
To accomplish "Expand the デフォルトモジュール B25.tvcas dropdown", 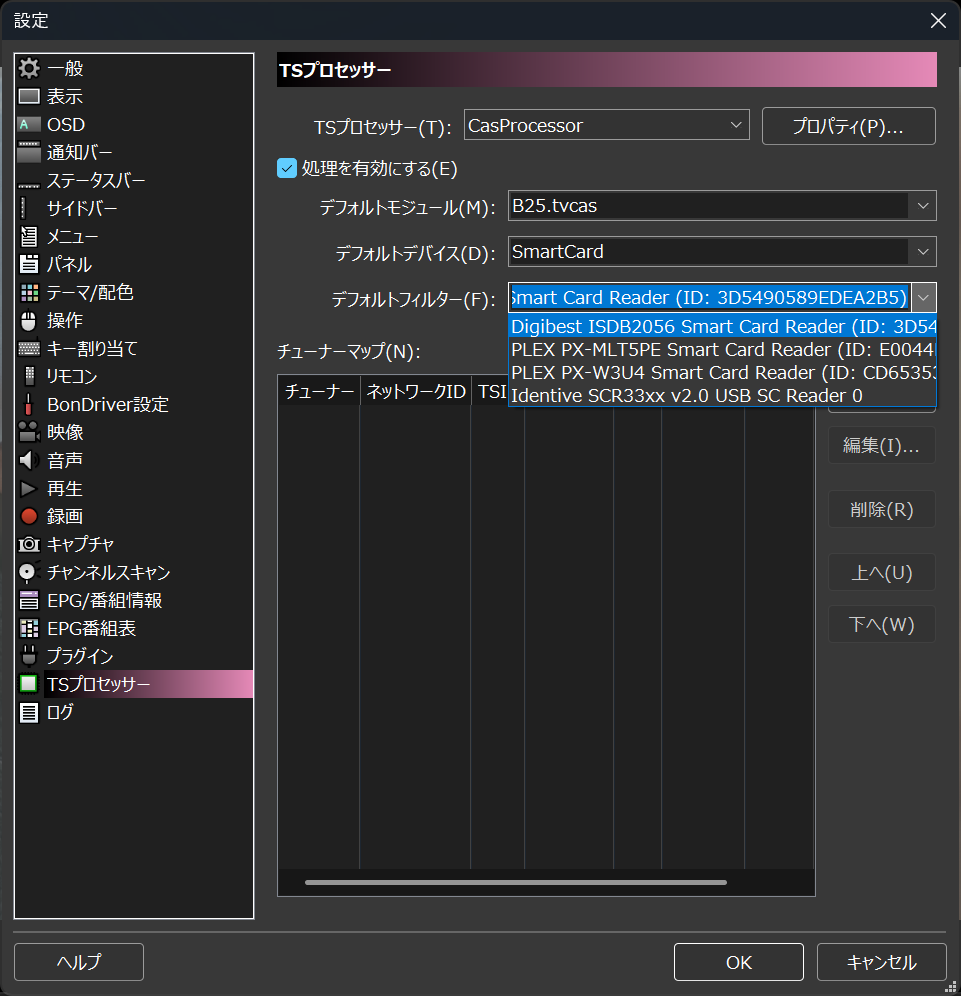I will (x=722, y=206).
